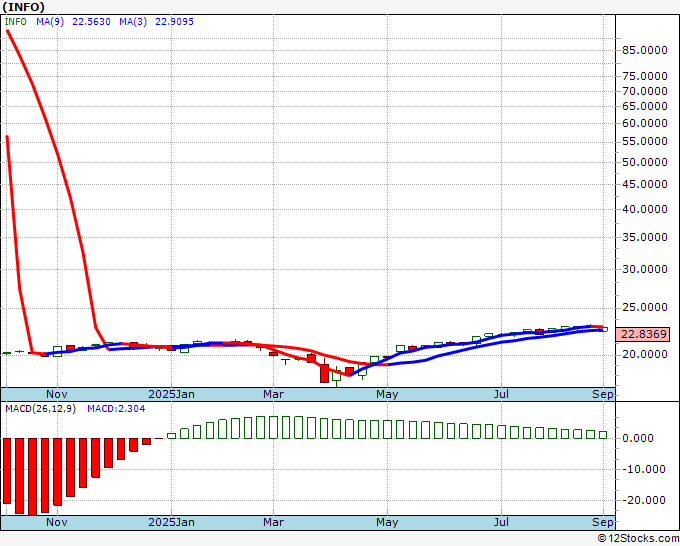
Task: Click Mar on the MACD panel time axis
Action: [273, 522]
